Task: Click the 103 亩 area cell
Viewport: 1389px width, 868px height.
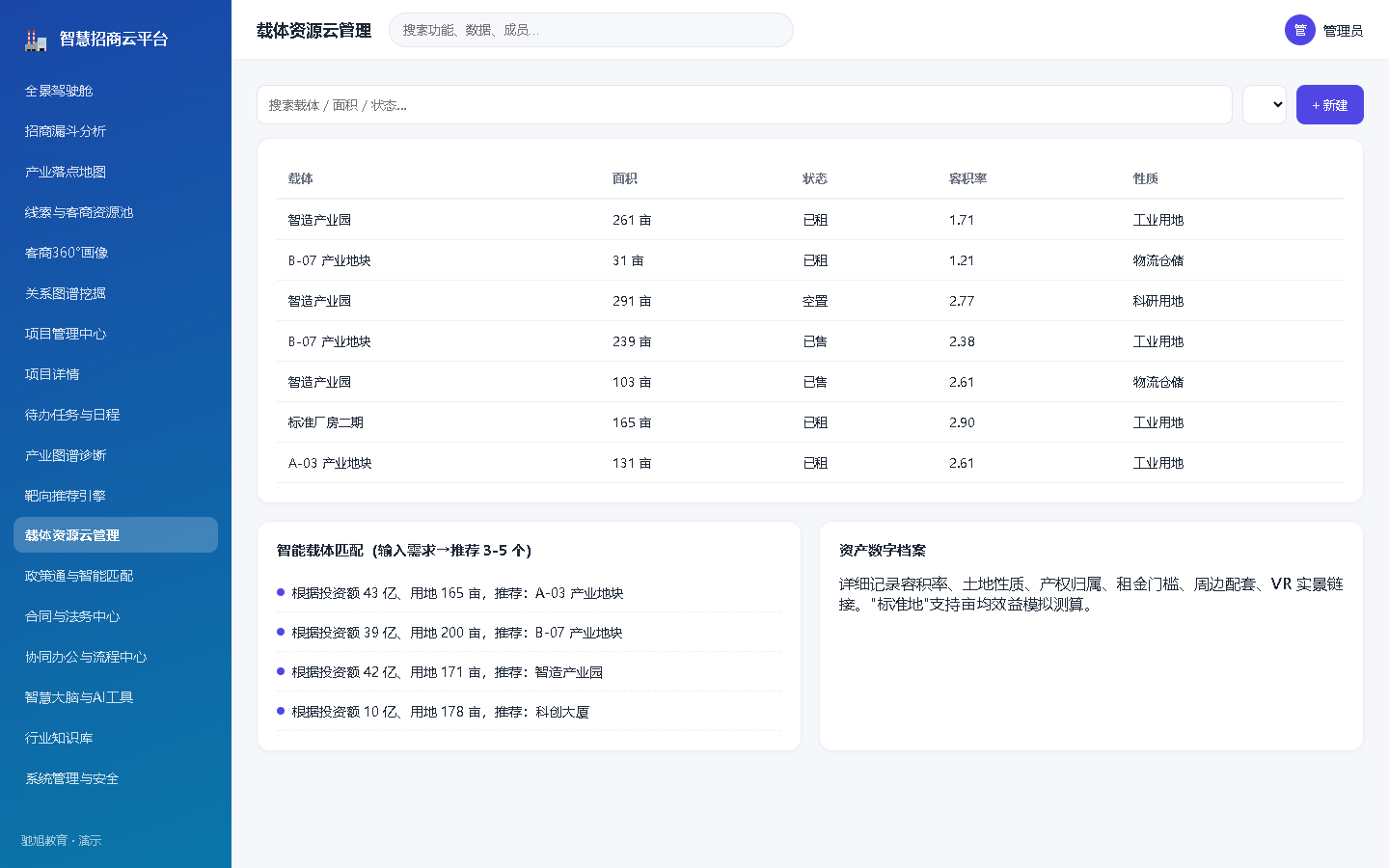Action: 632,382
